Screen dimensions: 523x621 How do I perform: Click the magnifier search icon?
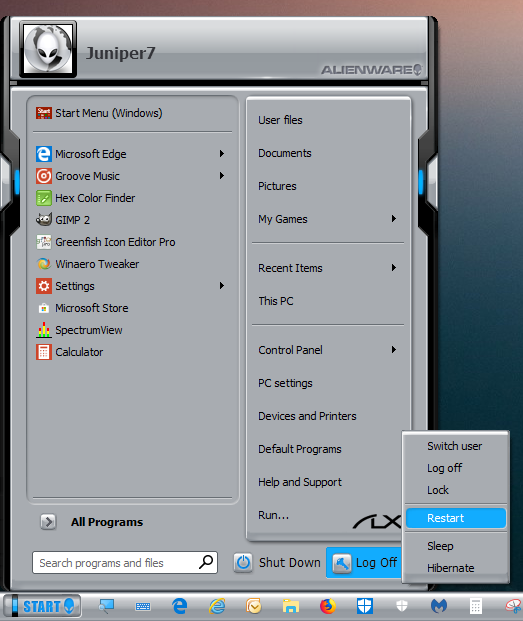click(206, 562)
